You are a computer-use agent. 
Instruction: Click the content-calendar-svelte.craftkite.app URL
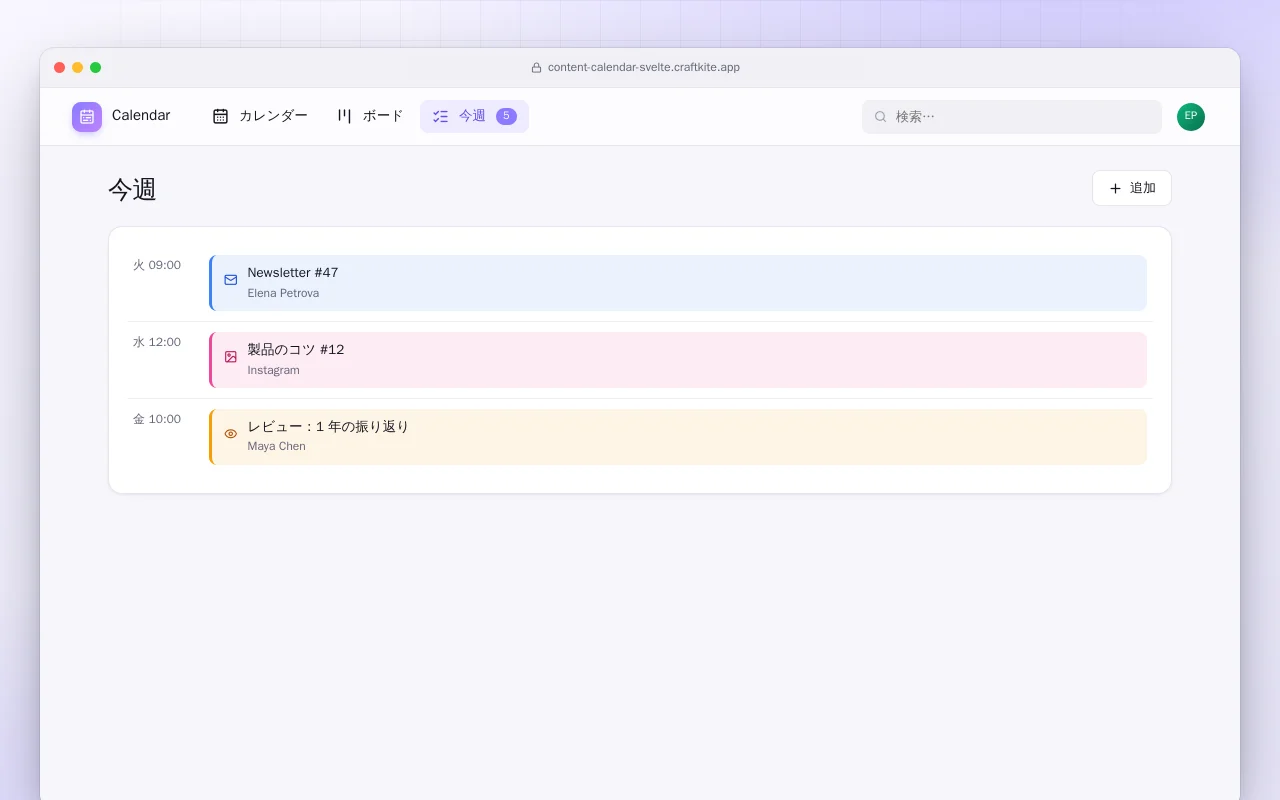pos(644,67)
